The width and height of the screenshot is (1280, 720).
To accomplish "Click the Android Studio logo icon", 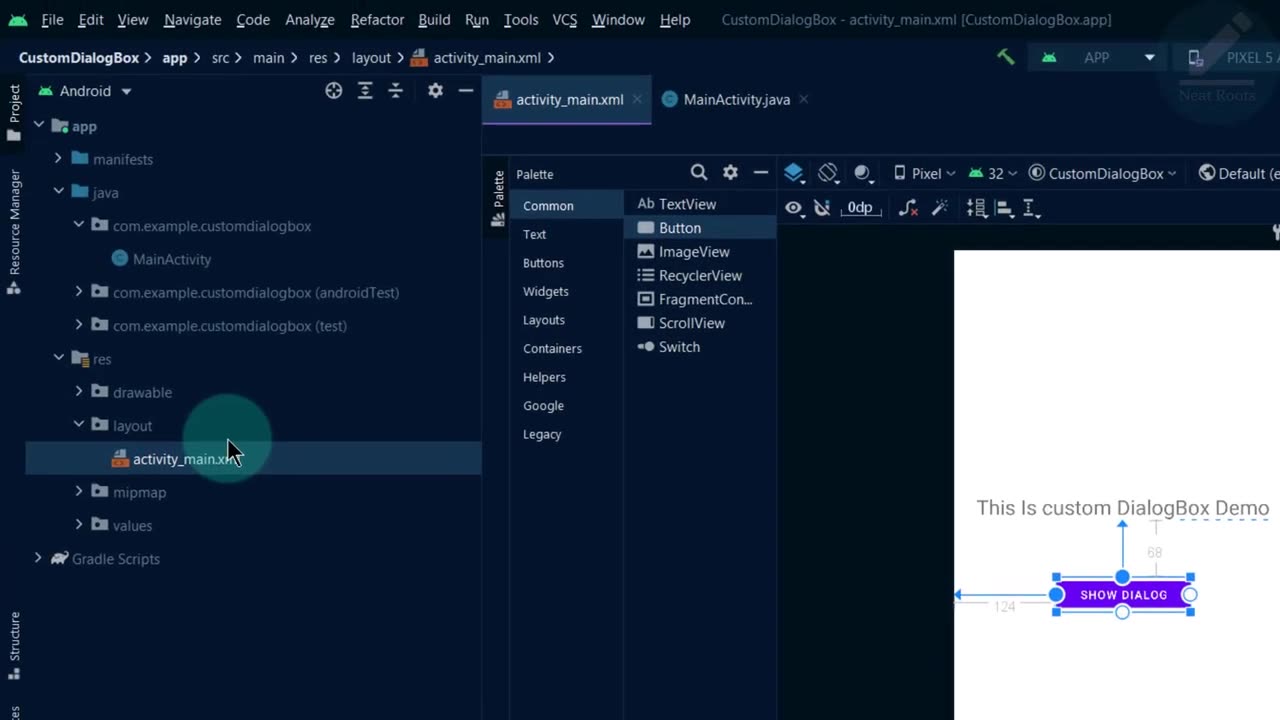I will point(17,19).
